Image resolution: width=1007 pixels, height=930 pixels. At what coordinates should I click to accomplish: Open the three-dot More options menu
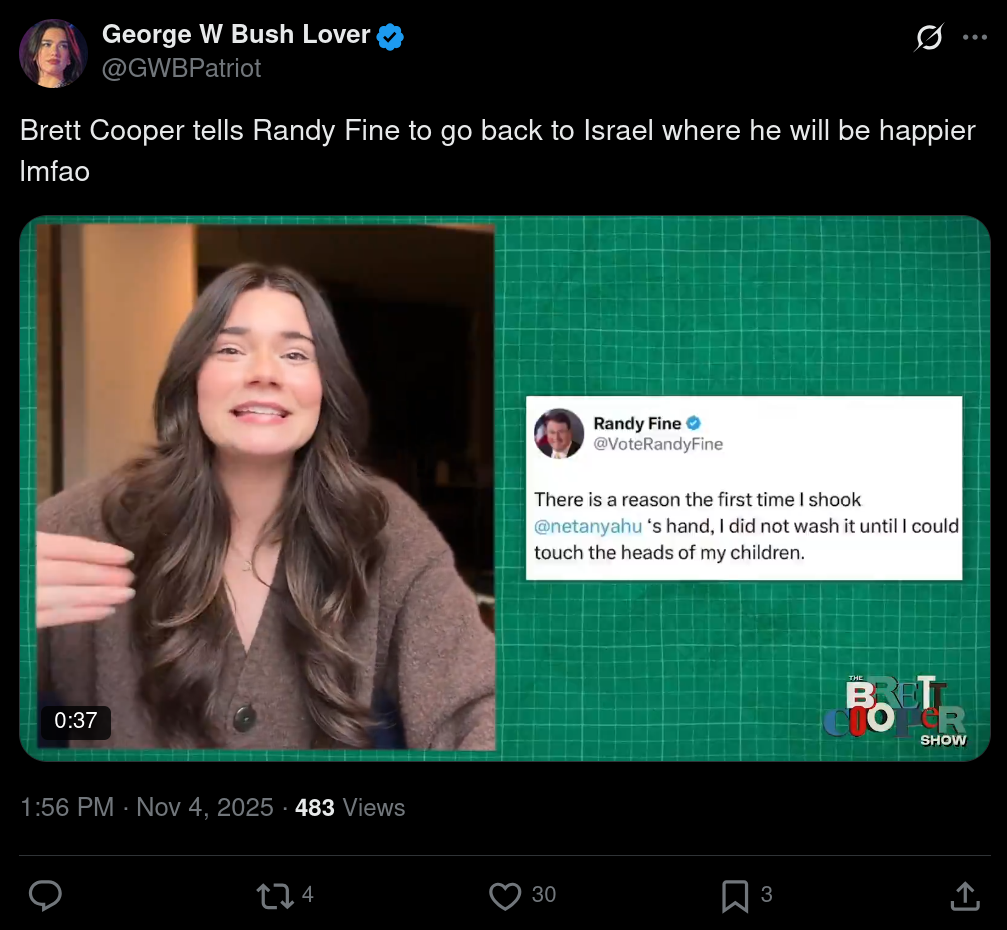975,38
